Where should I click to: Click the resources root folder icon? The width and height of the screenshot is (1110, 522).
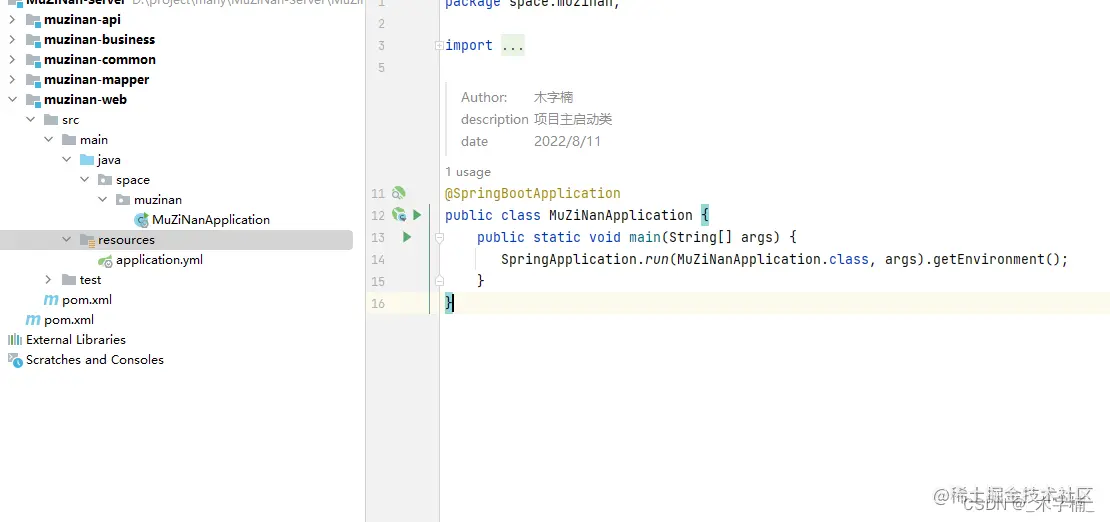tap(87, 240)
